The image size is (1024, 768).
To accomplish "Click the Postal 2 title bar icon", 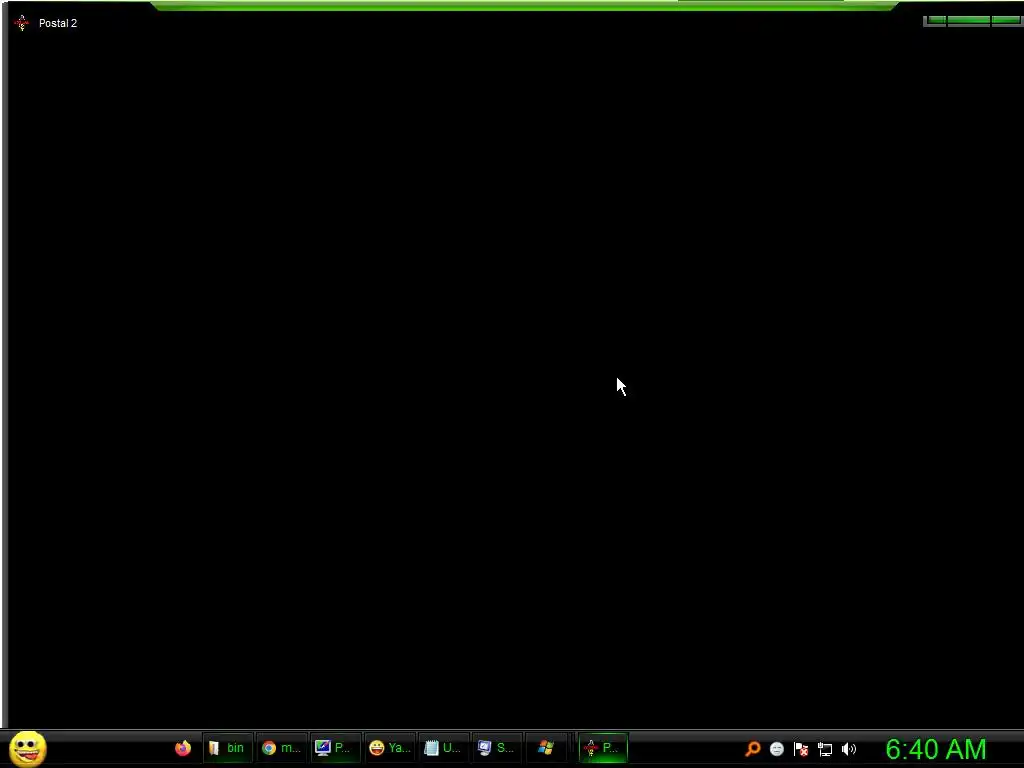I will tap(22, 23).
